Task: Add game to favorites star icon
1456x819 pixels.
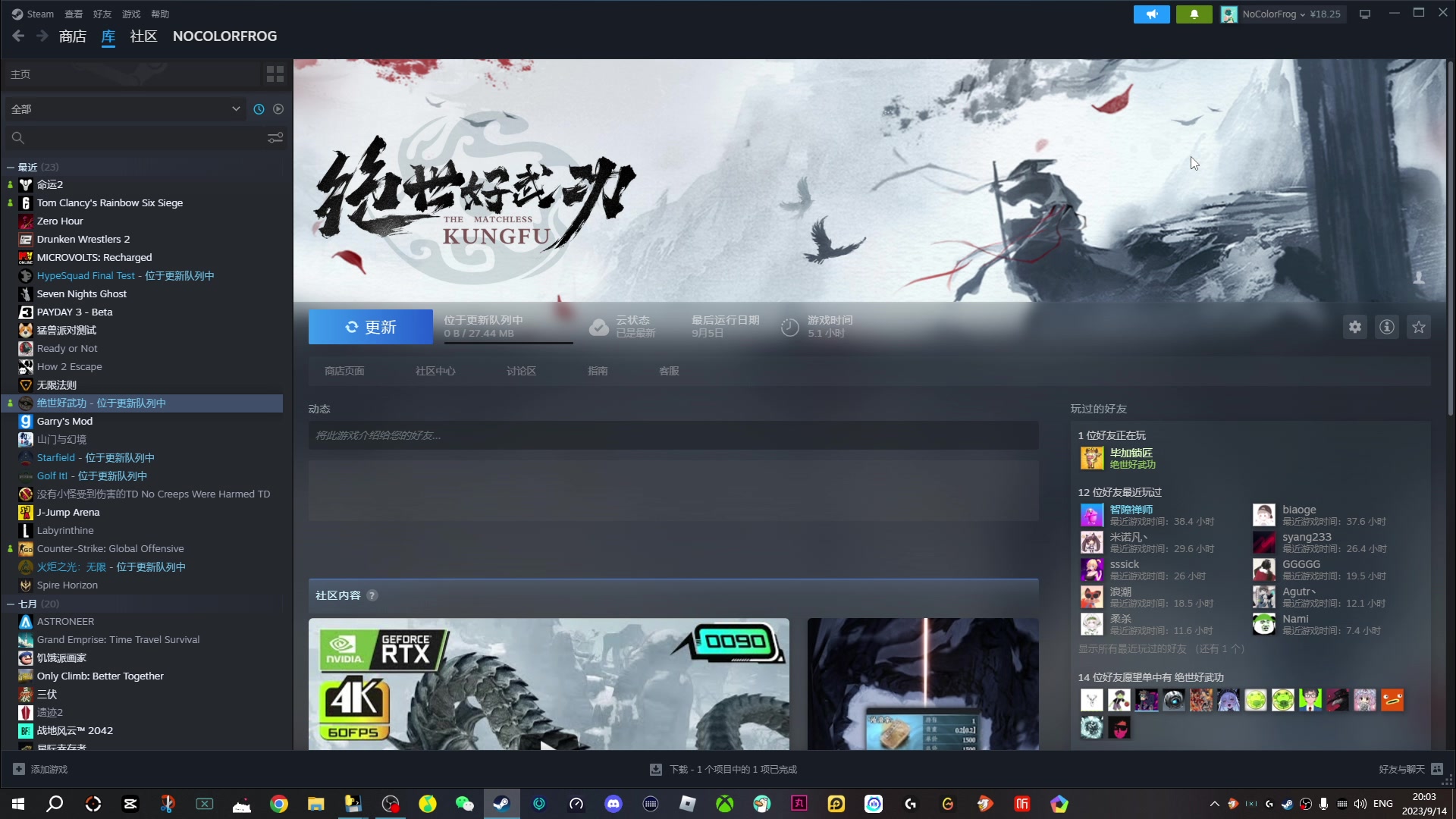Action: pos(1419,327)
